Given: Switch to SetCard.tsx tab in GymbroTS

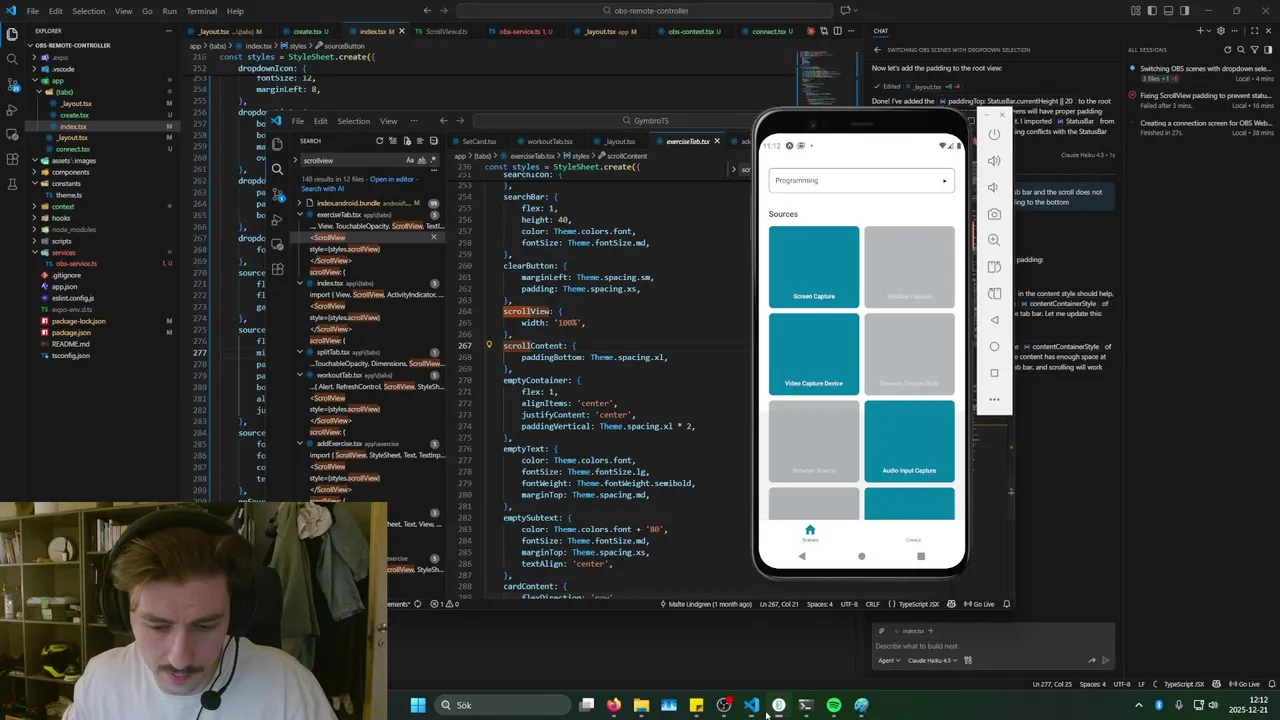Looking at the screenshot, I should tap(479, 141).
